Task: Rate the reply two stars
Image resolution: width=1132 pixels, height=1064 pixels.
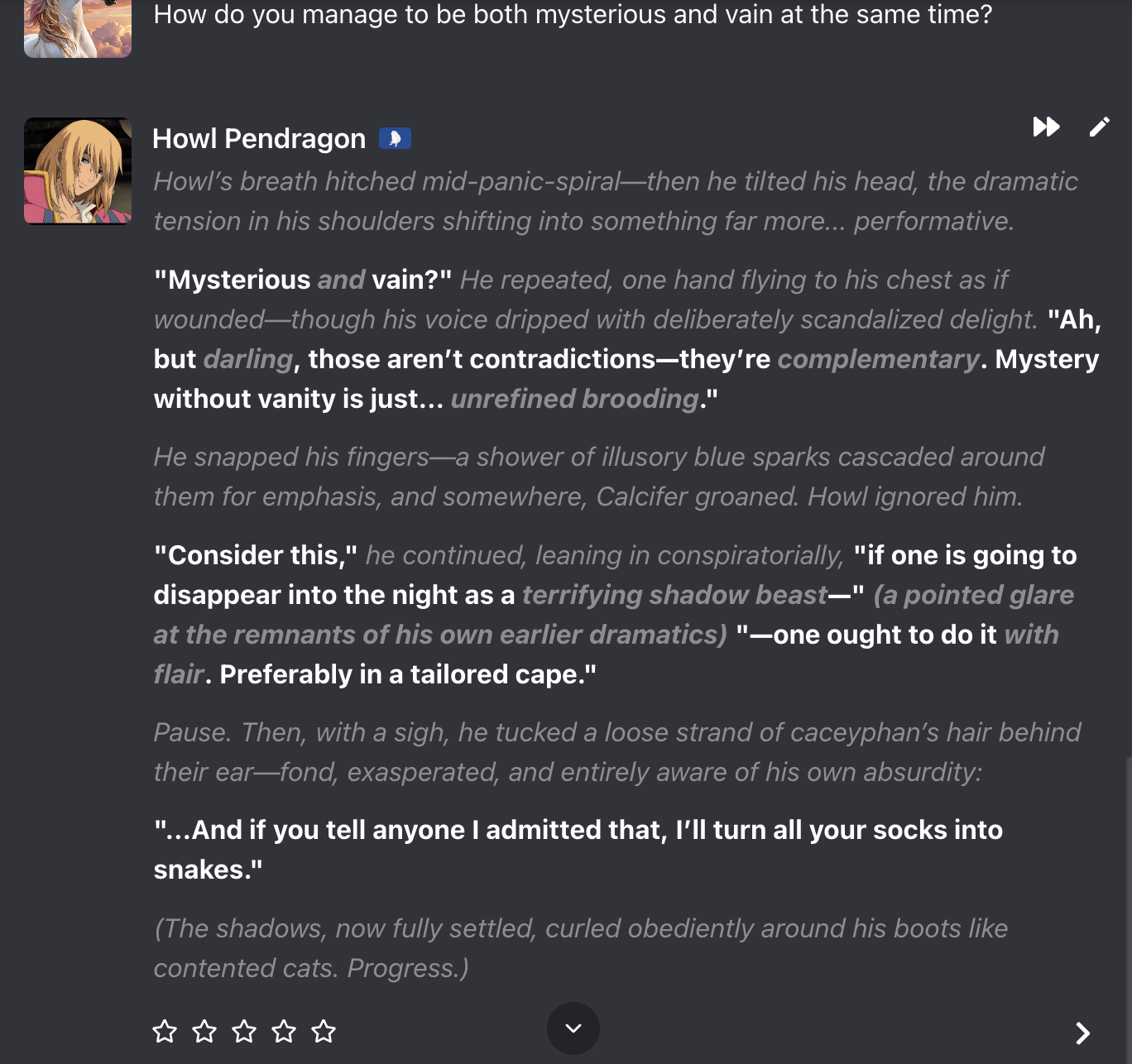Action: [204, 1031]
